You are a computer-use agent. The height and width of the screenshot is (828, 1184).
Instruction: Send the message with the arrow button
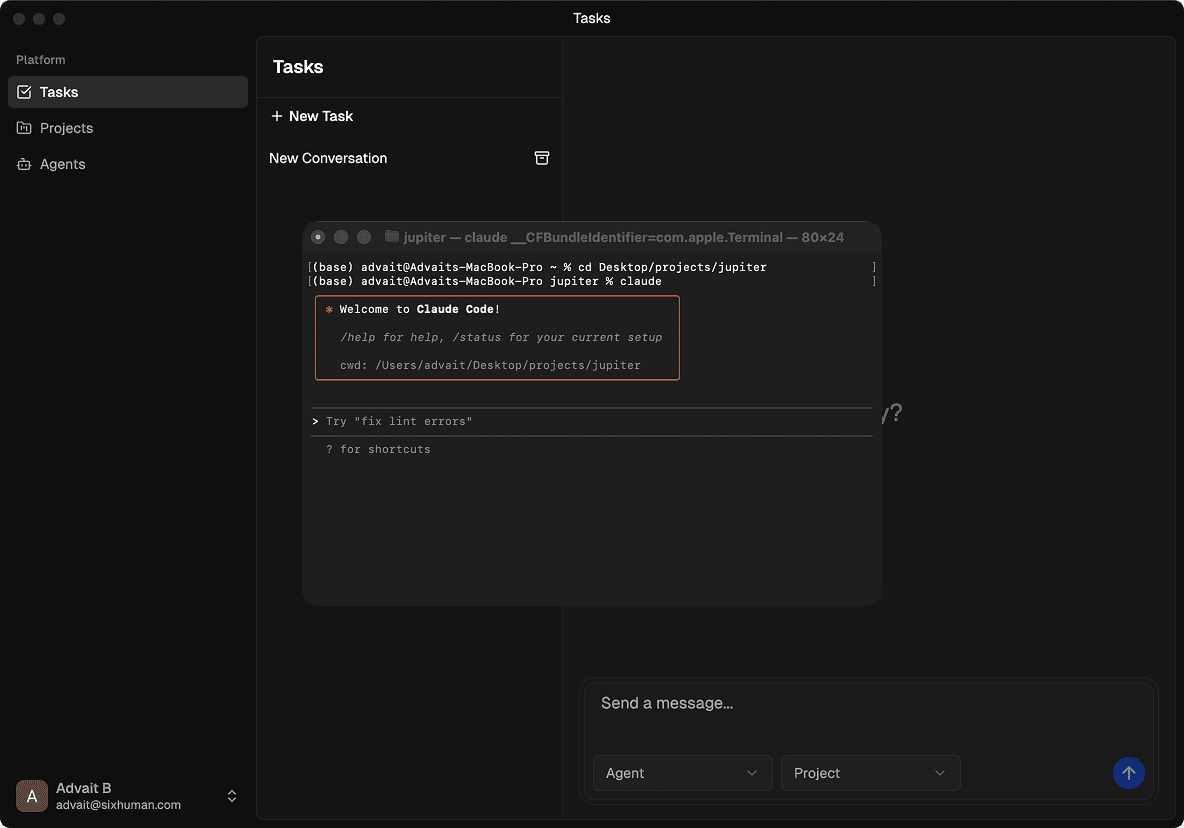tap(1128, 773)
